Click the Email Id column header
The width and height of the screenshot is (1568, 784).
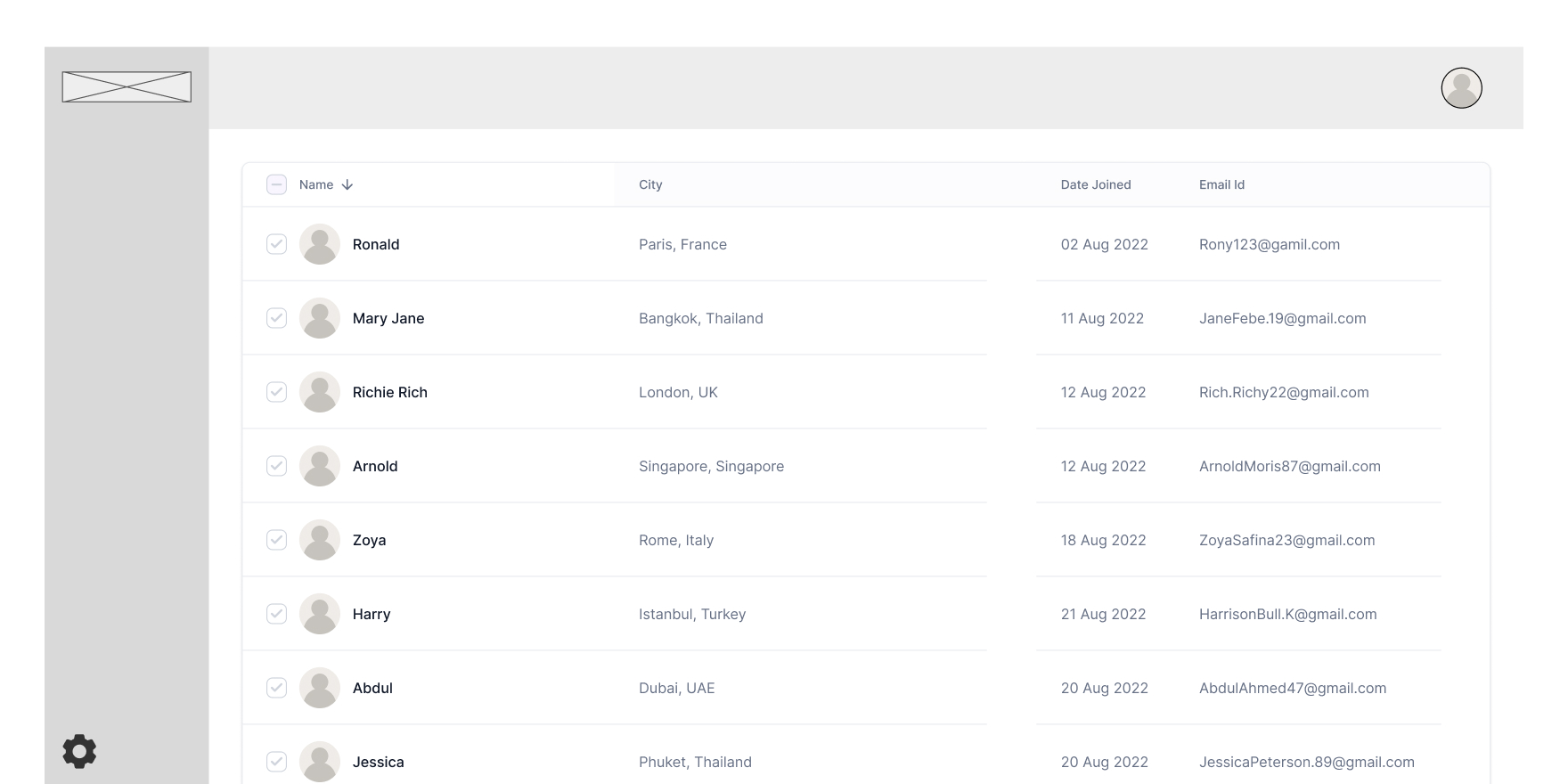pyautogui.click(x=1221, y=184)
